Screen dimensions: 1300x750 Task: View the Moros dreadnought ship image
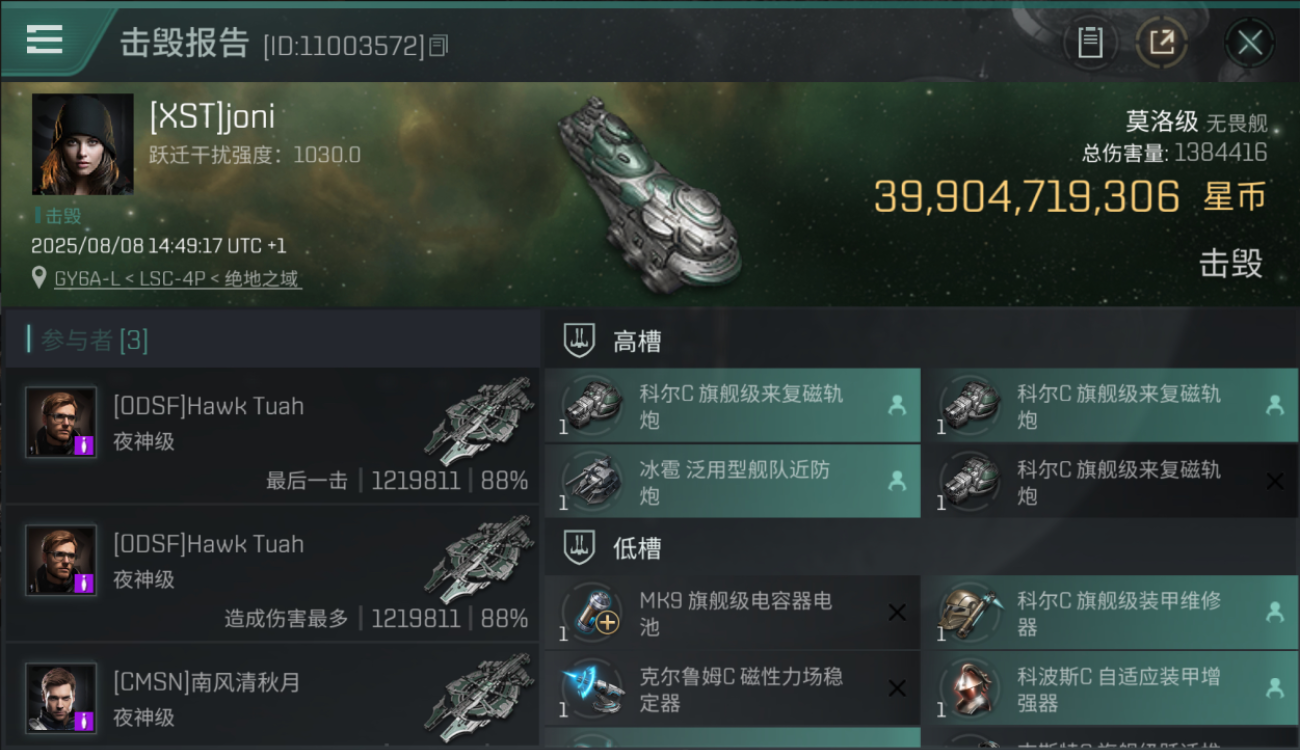coord(650,195)
